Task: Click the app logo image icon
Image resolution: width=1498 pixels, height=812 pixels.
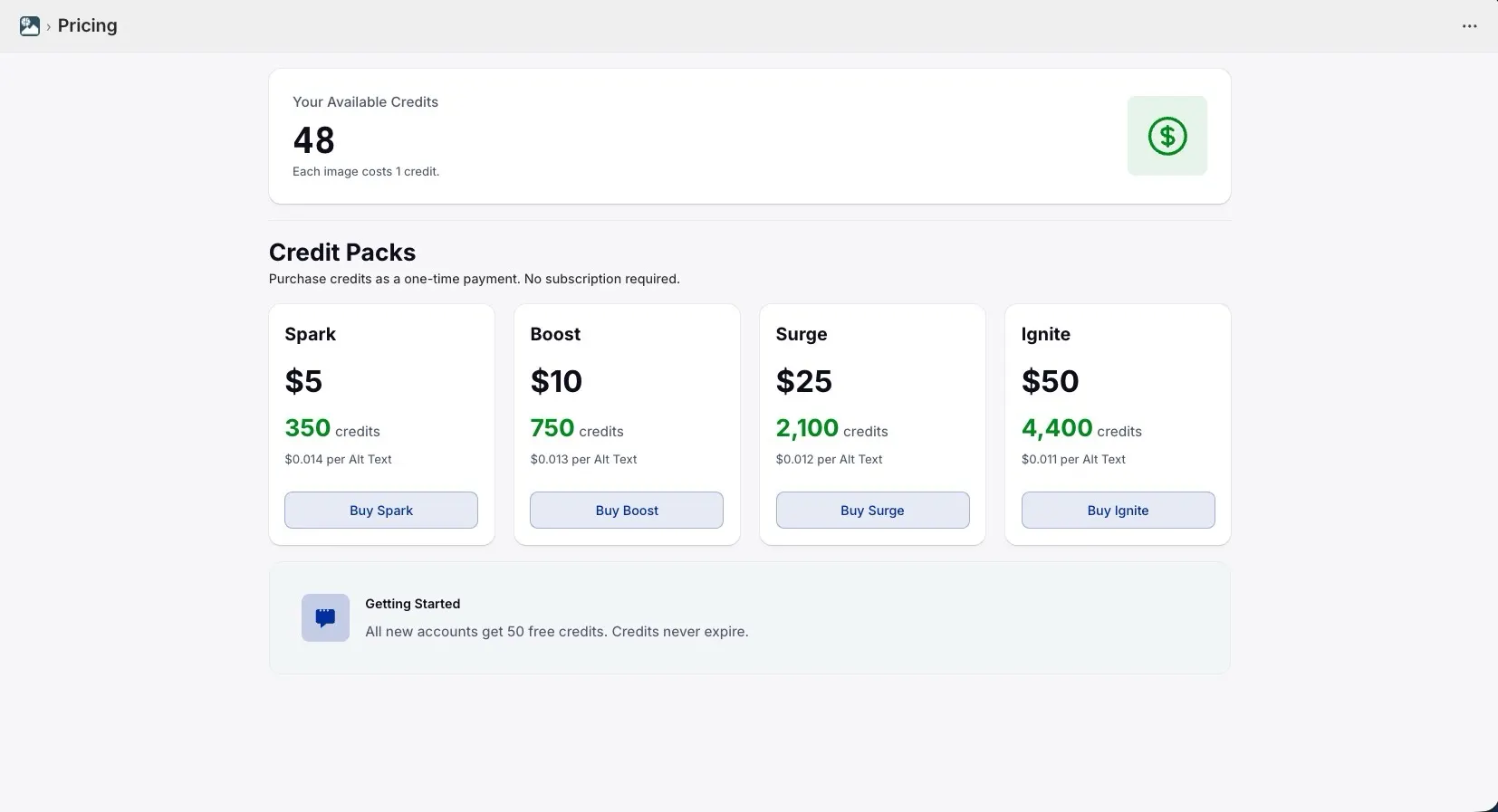Action: 30,25
